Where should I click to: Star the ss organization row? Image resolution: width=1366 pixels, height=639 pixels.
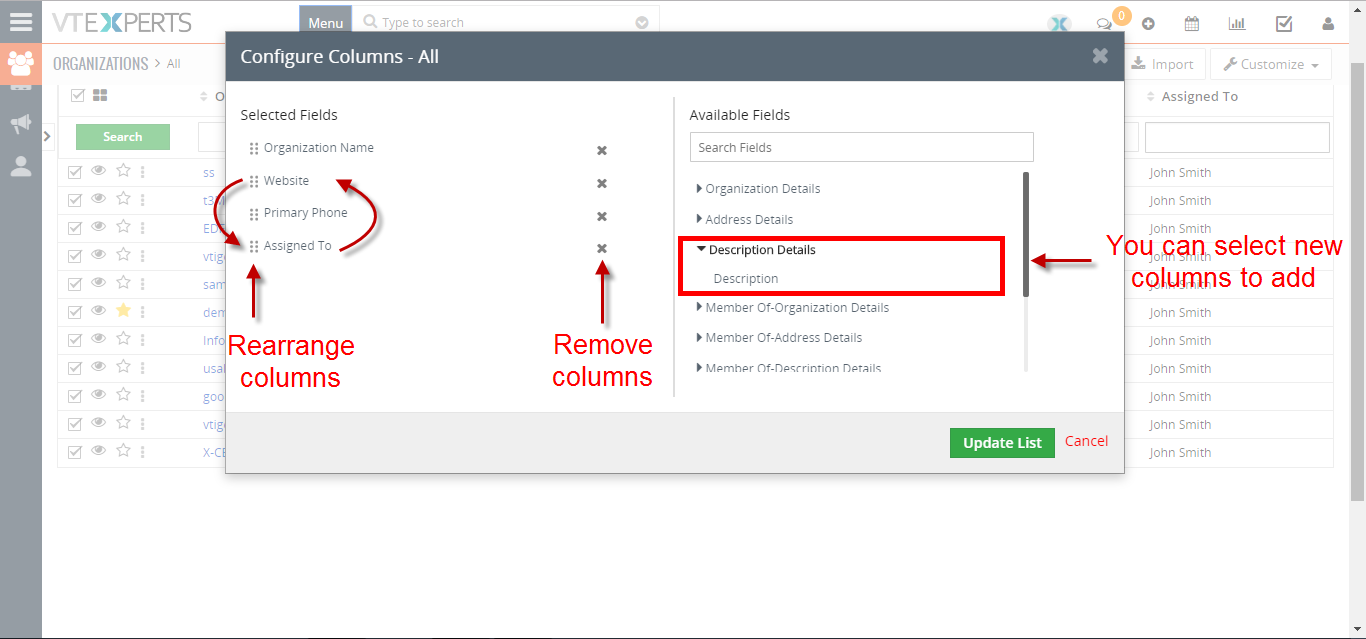pos(123,171)
